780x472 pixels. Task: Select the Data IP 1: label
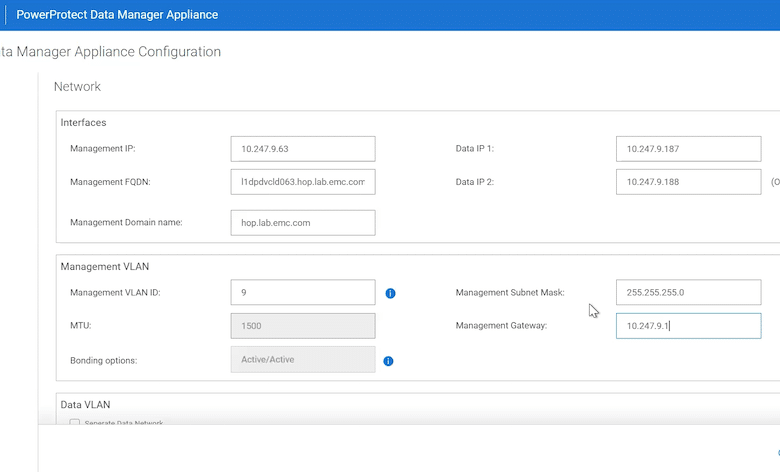point(475,148)
